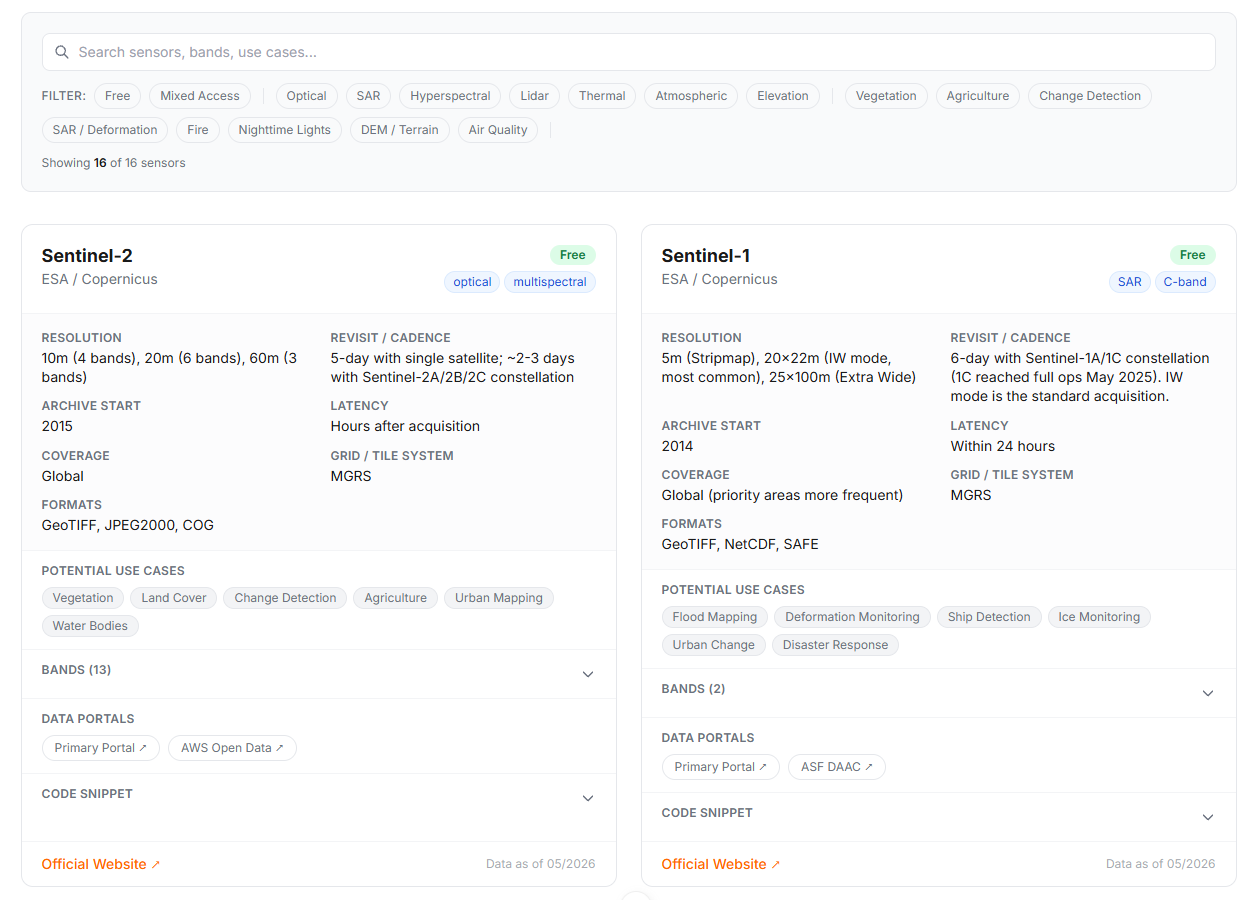Click 'Within 24 hours' latency value

(1003, 446)
